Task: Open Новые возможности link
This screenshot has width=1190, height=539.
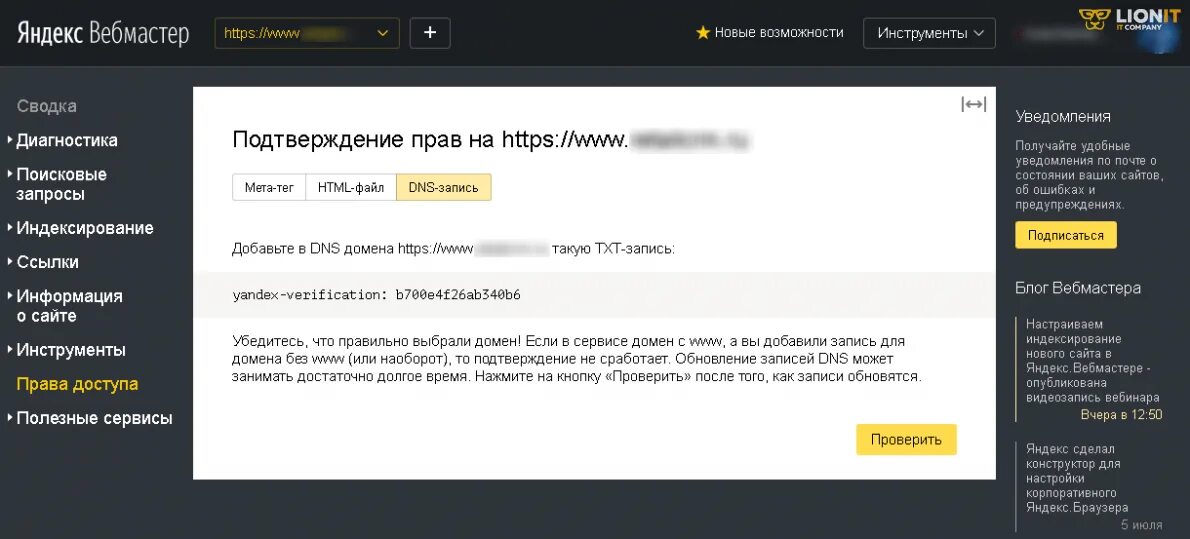Action: [x=779, y=33]
